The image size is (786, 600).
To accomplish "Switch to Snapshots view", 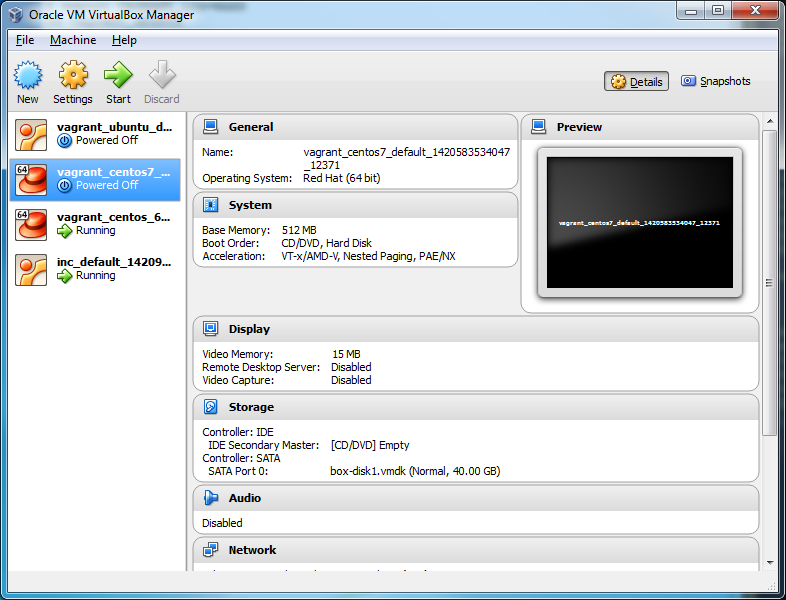I will coord(716,82).
